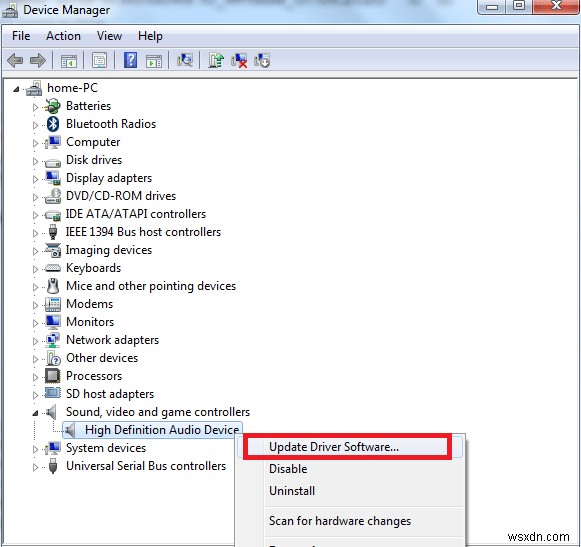Select the Keyboards icon

(x=53, y=268)
